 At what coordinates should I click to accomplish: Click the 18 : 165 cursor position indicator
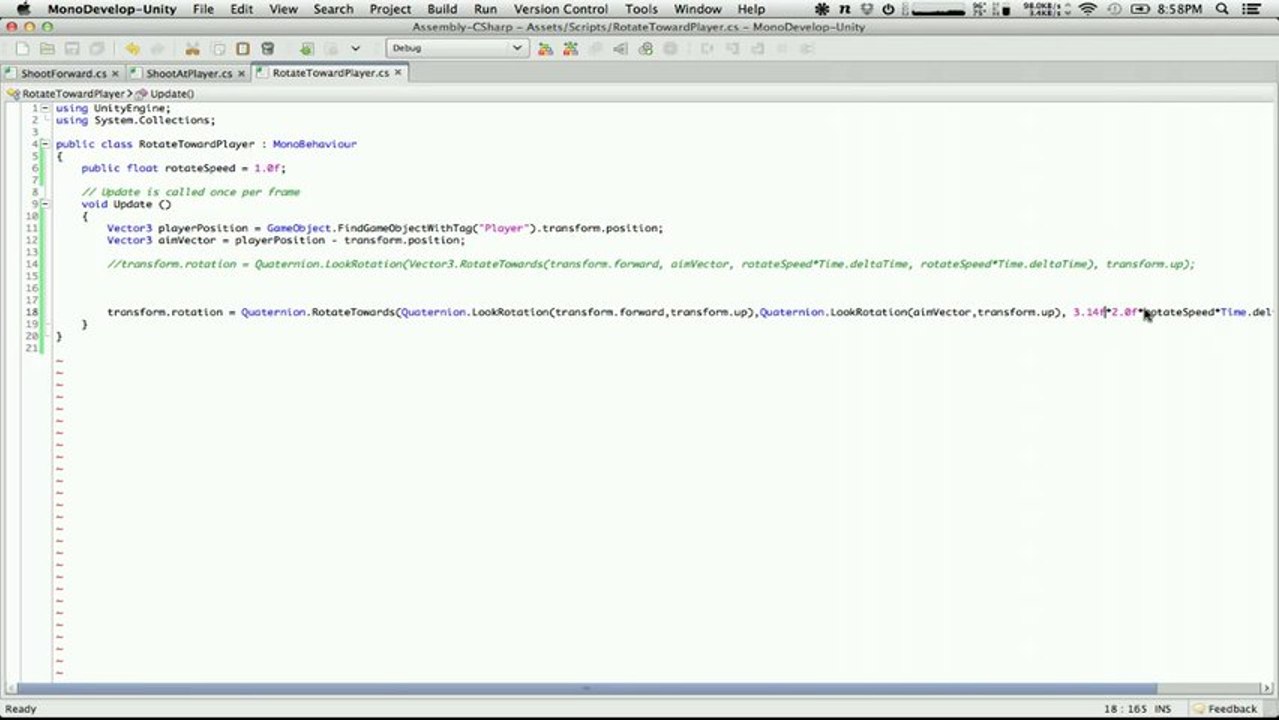tap(1125, 709)
